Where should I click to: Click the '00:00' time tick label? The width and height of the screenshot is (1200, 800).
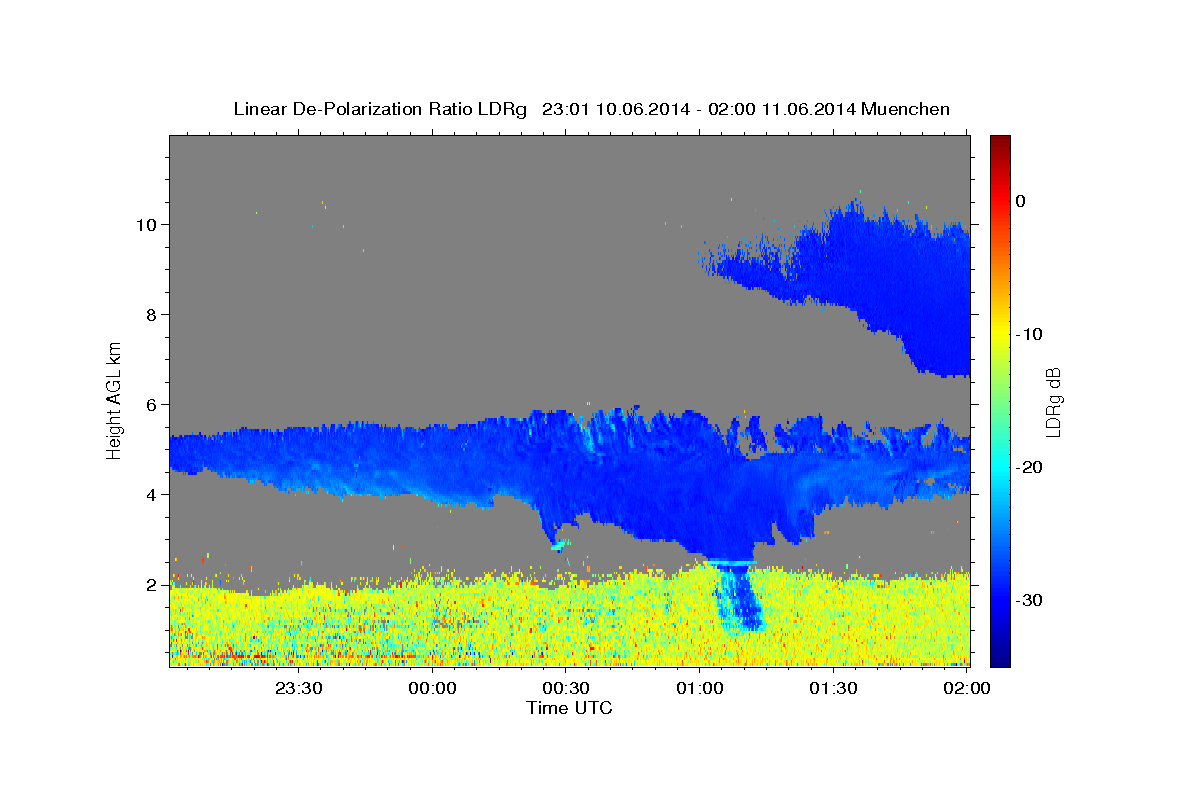coord(432,688)
